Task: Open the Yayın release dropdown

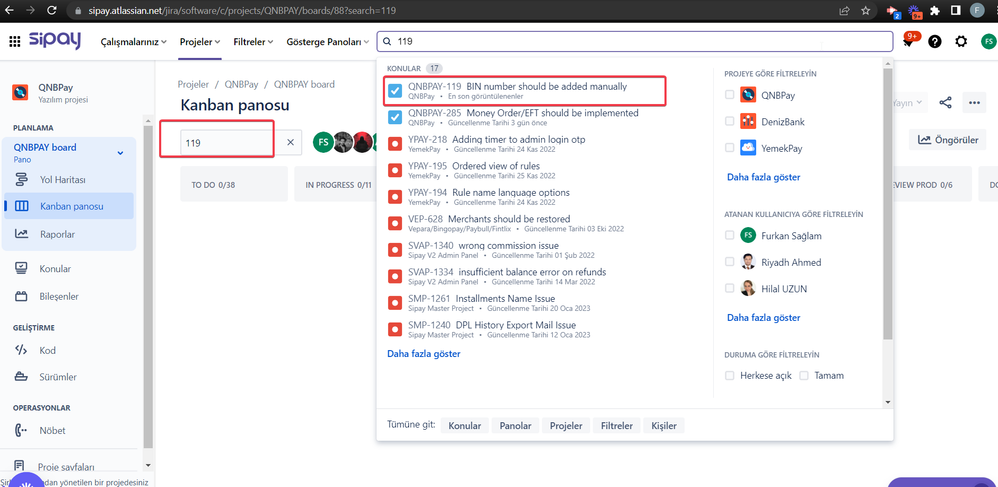Action: pos(909,102)
